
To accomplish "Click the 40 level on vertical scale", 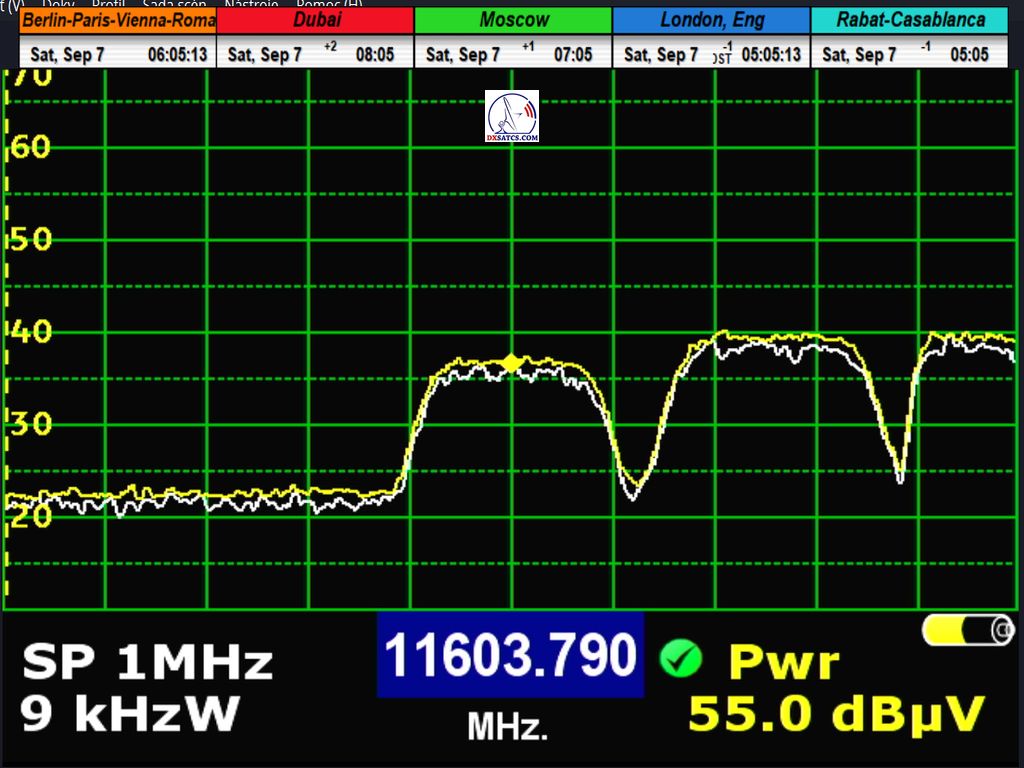I will pyautogui.click(x=30, y=332).
